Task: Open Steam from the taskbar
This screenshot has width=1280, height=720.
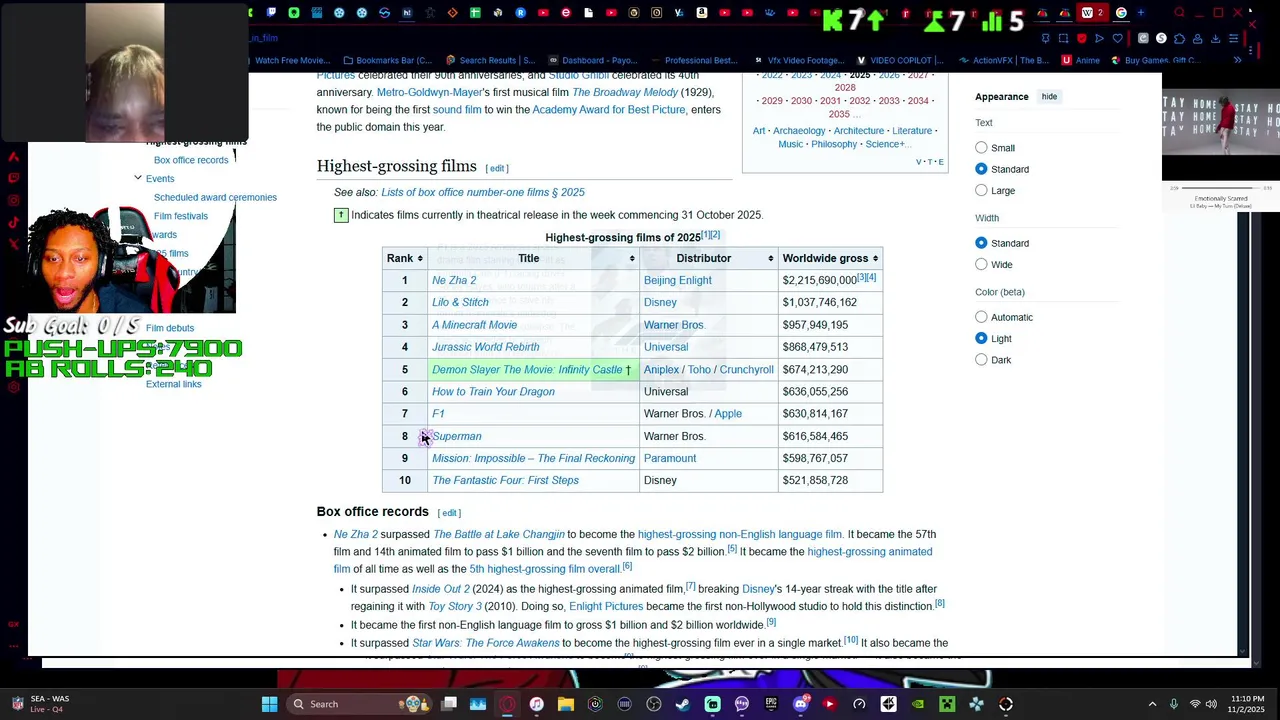Action: pos(683,704)
